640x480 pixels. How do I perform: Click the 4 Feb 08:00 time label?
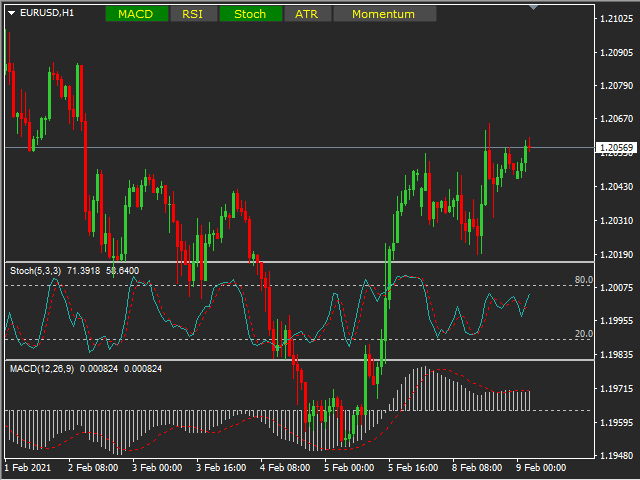coord(285,468)
